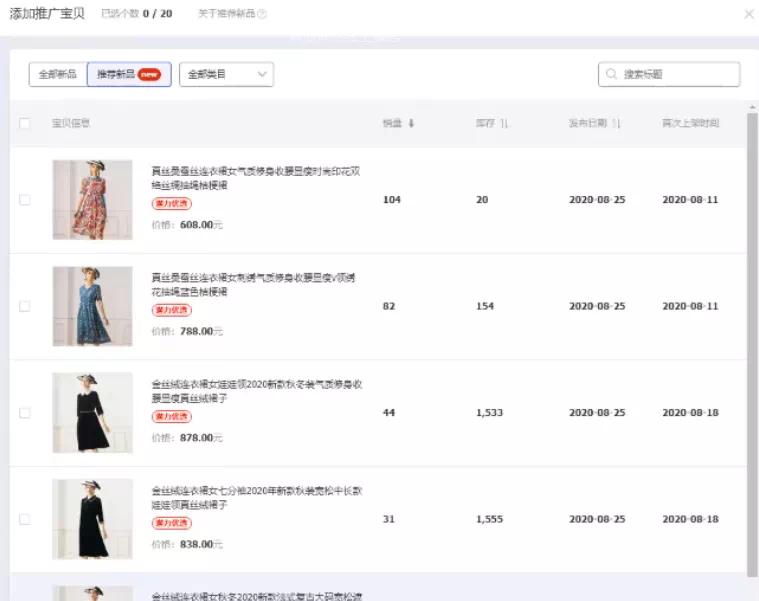Tick the select-all checkbox in header

point(24,123)
